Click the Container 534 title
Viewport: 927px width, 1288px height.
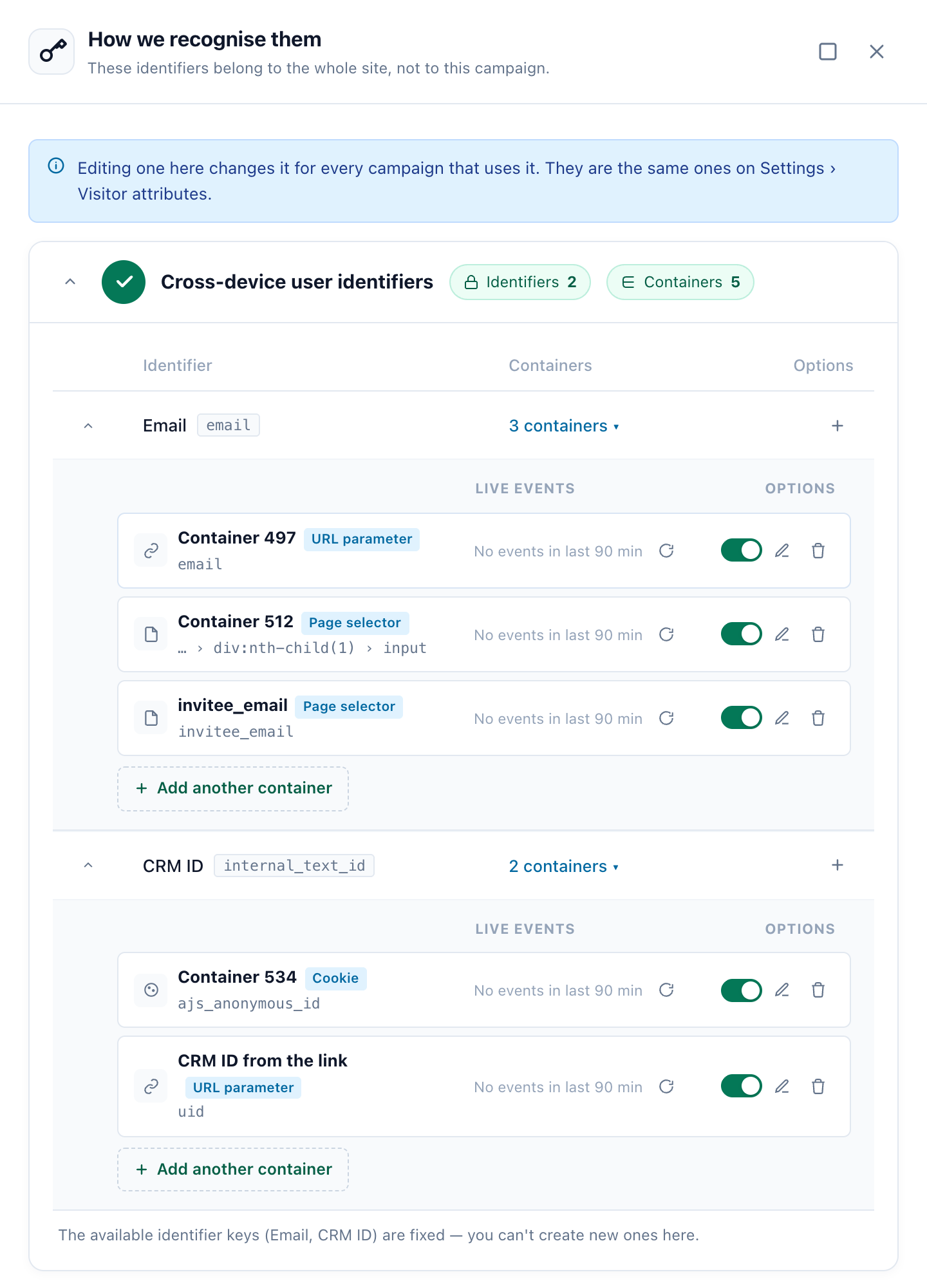[238, 977]
